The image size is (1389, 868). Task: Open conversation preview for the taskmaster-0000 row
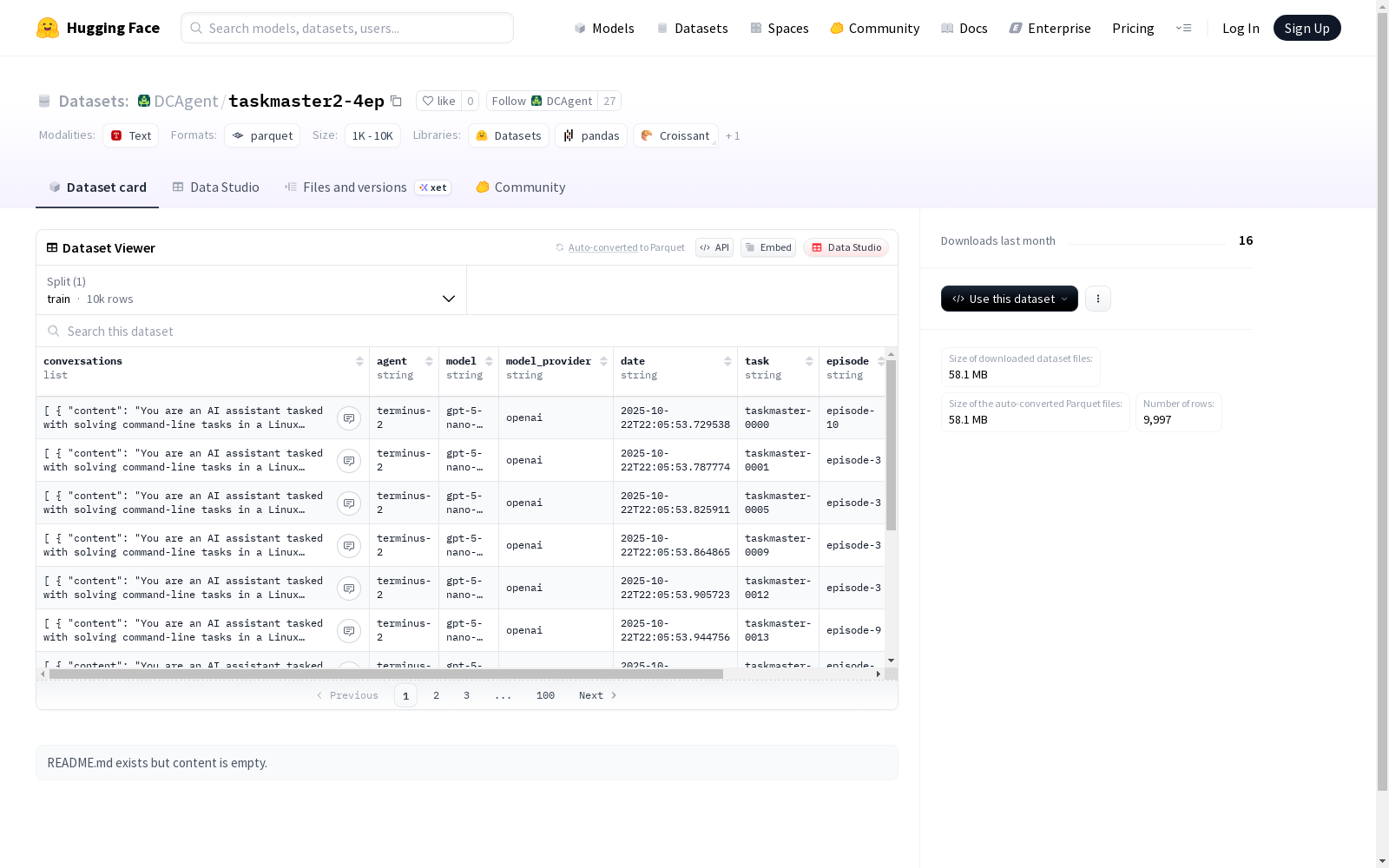[x=349, y=418]
